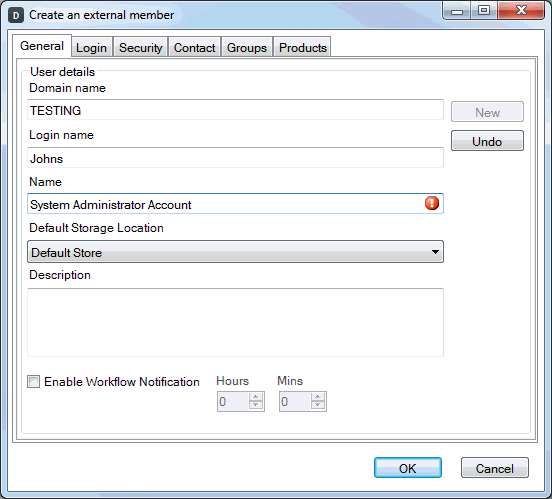
Task: Expand the Default Store dropdown arrow
Action: 435,252
